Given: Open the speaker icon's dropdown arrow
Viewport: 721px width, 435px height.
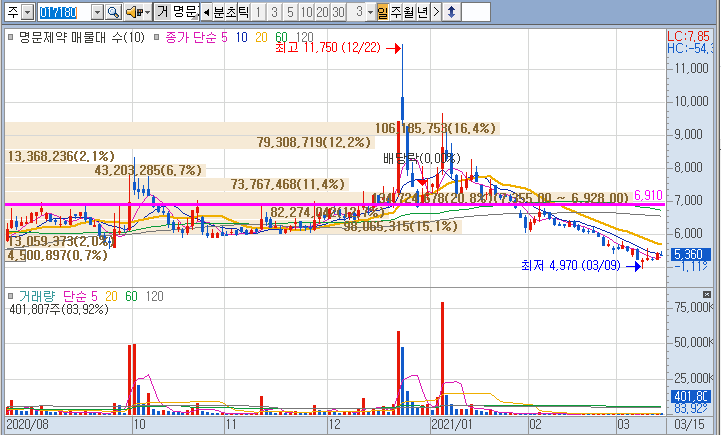Looking at the screenshot, I should [x=147, y=12].
